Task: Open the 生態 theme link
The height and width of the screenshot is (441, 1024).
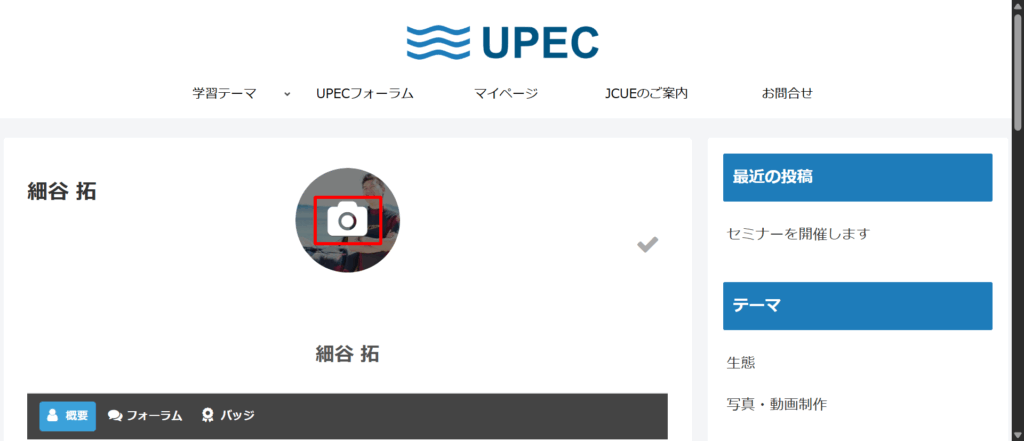Action: coord(741,363)
